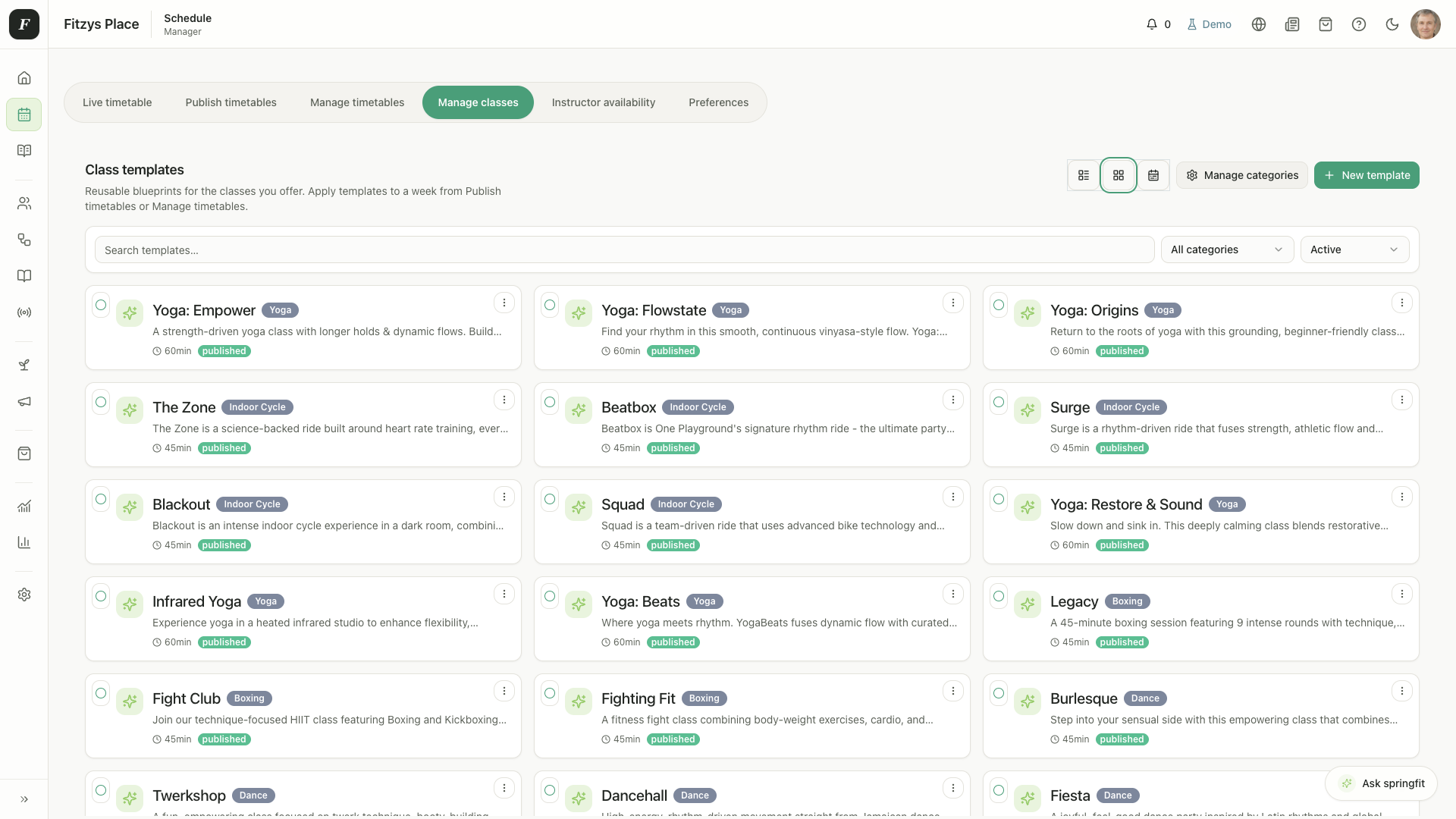This screenshot has width=1456, height=819.
Task: Open the Members people icon in sidebar
Action: tap(24, 203)
